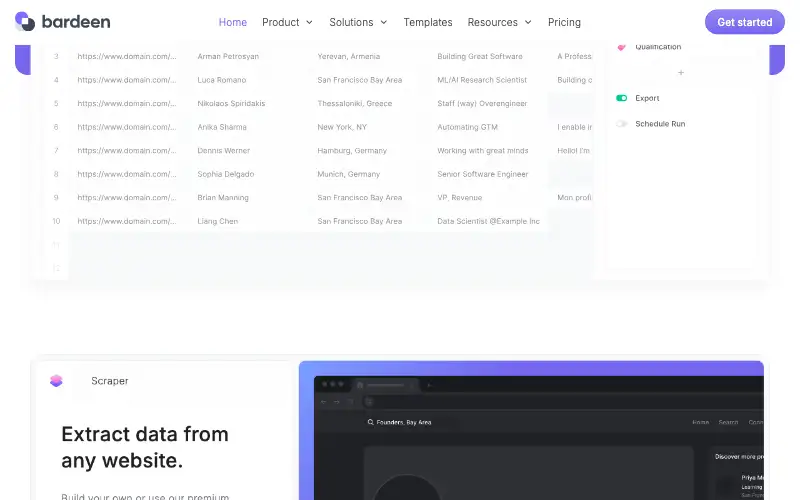800x500 pixels.
Task: Click the domain URL in row 10
Action: coord(127,221)
